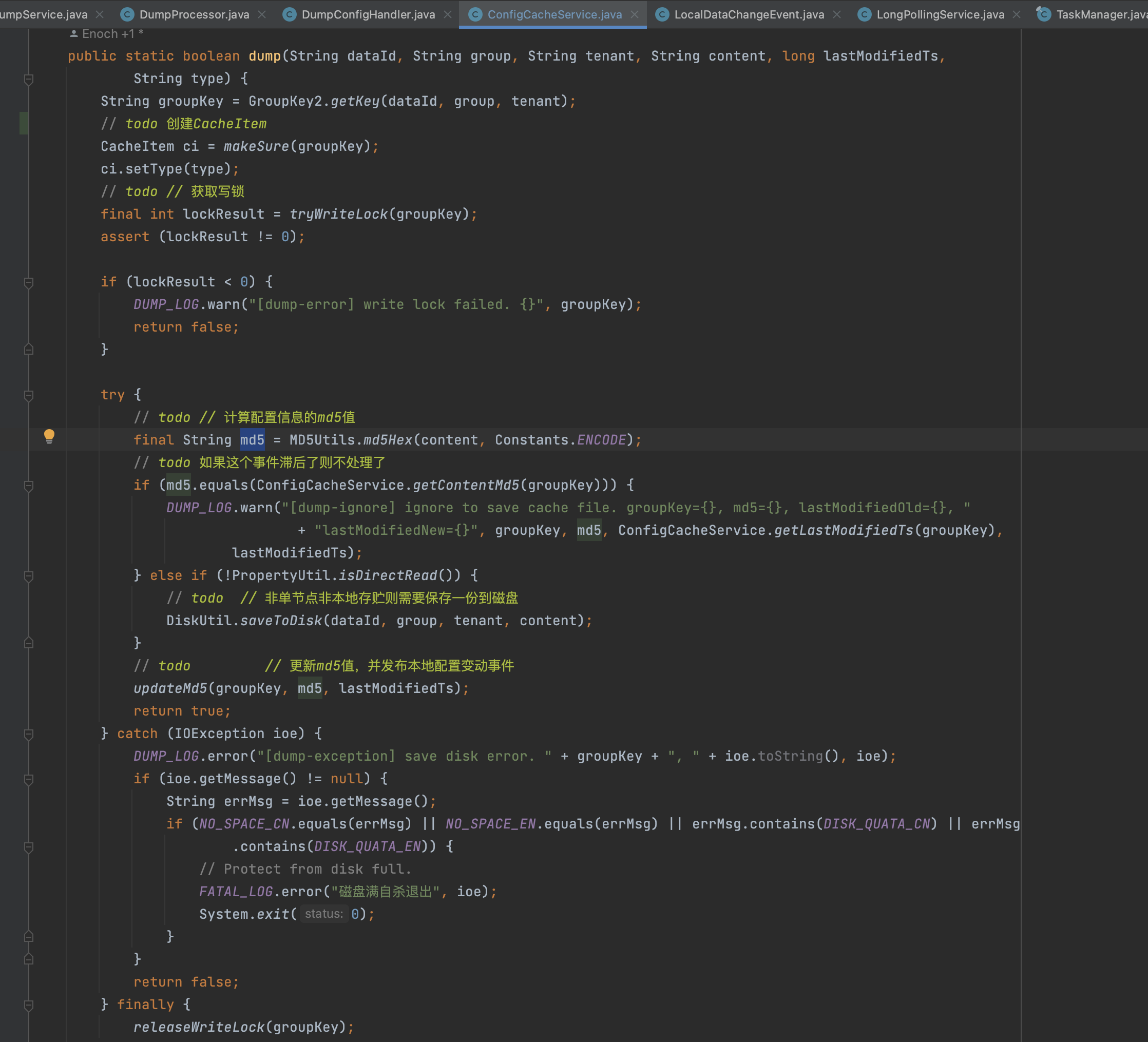The height and width of the screenshot is (1042, 1148).
Task: Collapse the else if isDirectRead block
Action: [x=28, y=576]
